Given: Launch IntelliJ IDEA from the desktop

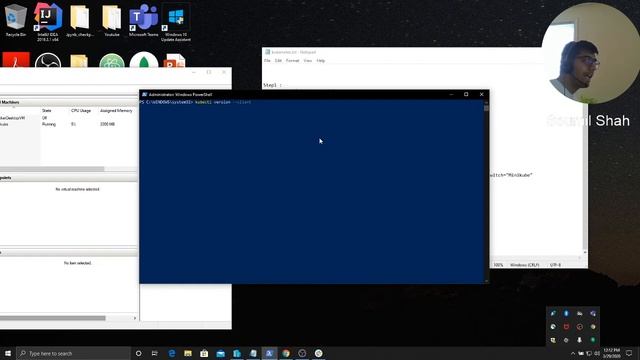Looking at the screenshot, I should pos(48,21).
